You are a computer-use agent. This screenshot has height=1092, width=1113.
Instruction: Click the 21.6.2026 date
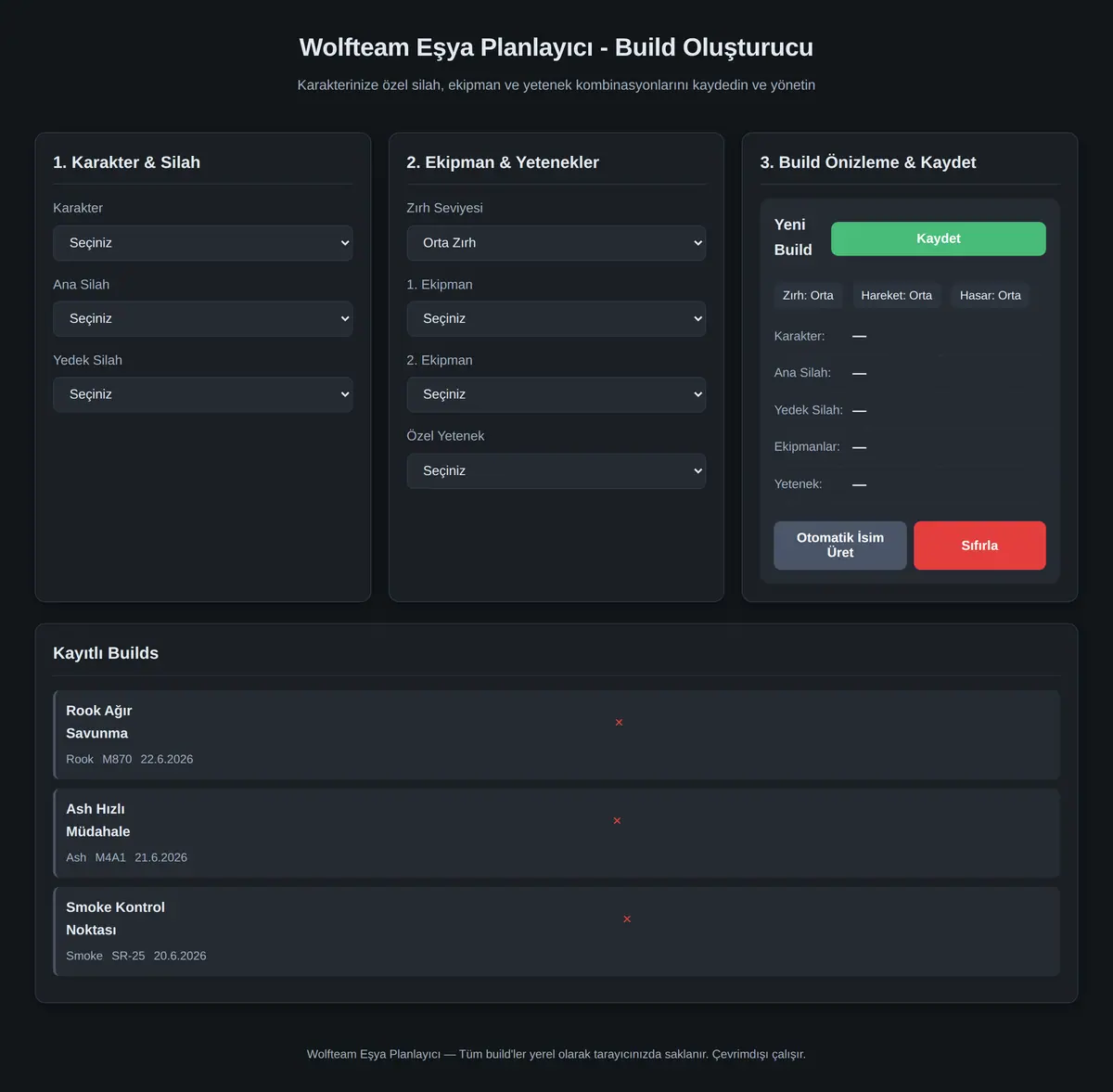tap(160, 857)
